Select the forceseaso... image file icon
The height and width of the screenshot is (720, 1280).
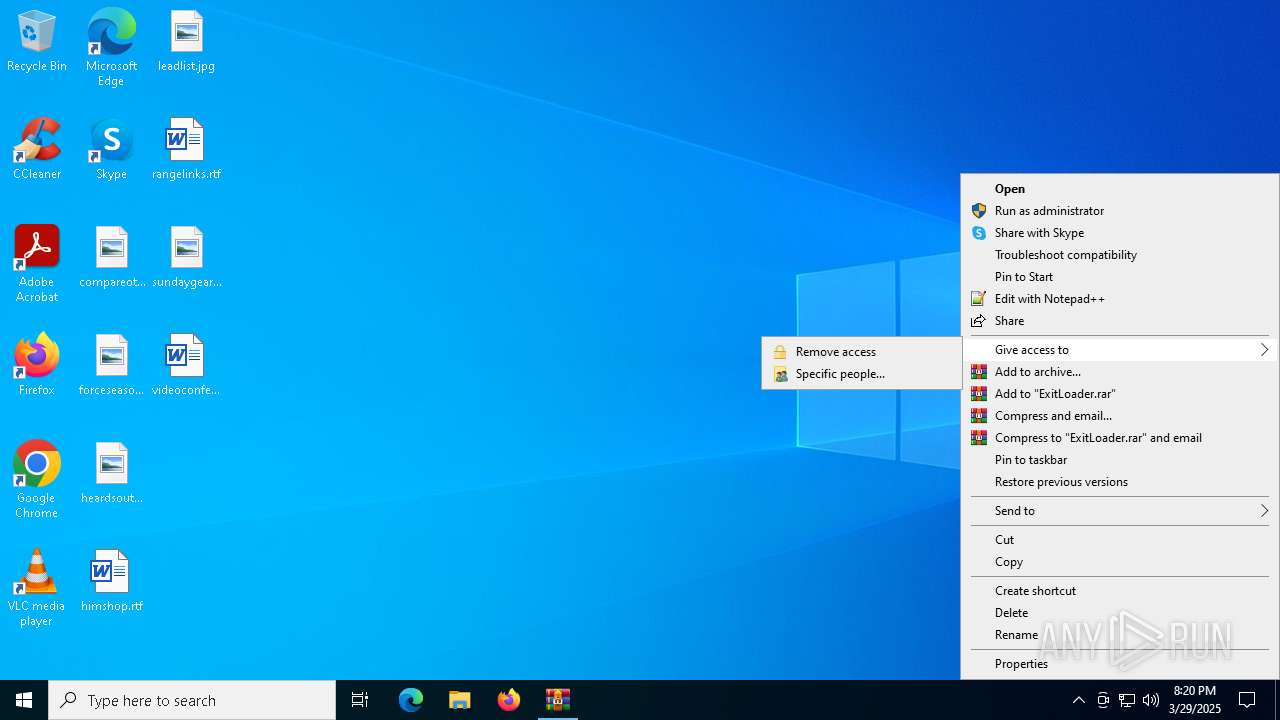[111, 366]
